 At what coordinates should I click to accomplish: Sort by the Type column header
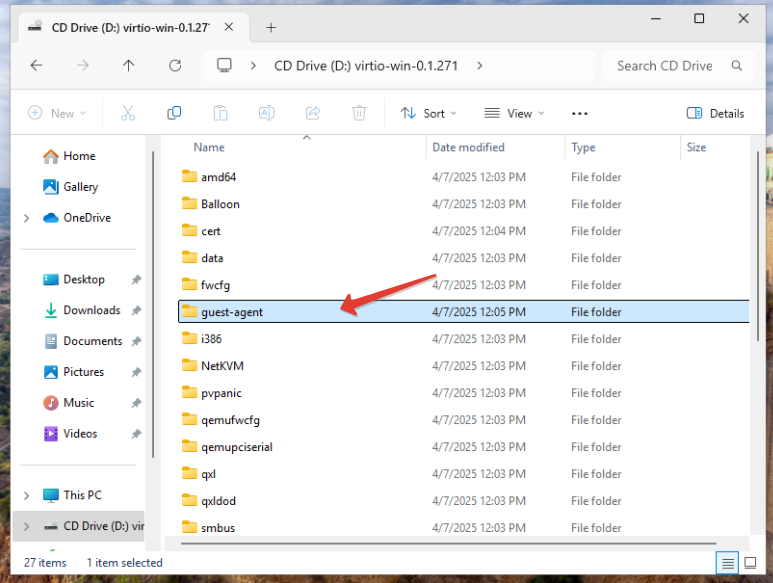[x=583, y=147]
